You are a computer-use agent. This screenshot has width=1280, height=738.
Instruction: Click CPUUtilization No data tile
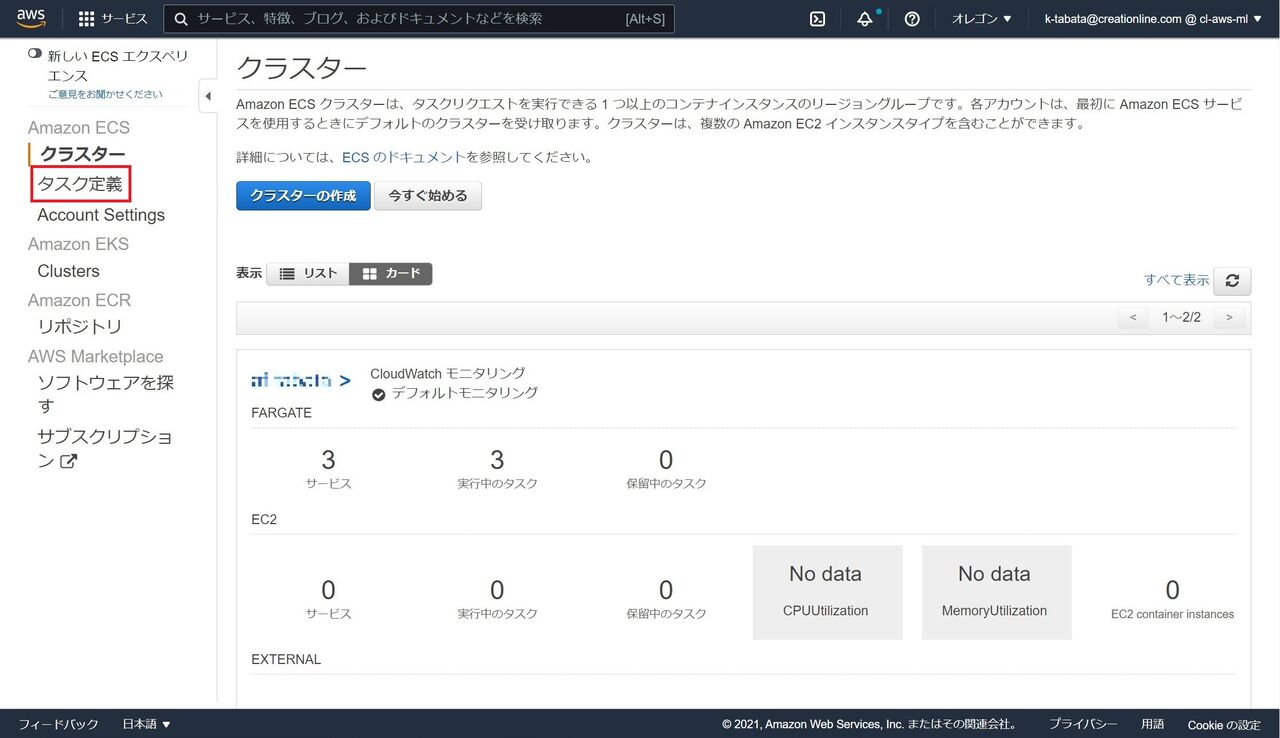828,592
